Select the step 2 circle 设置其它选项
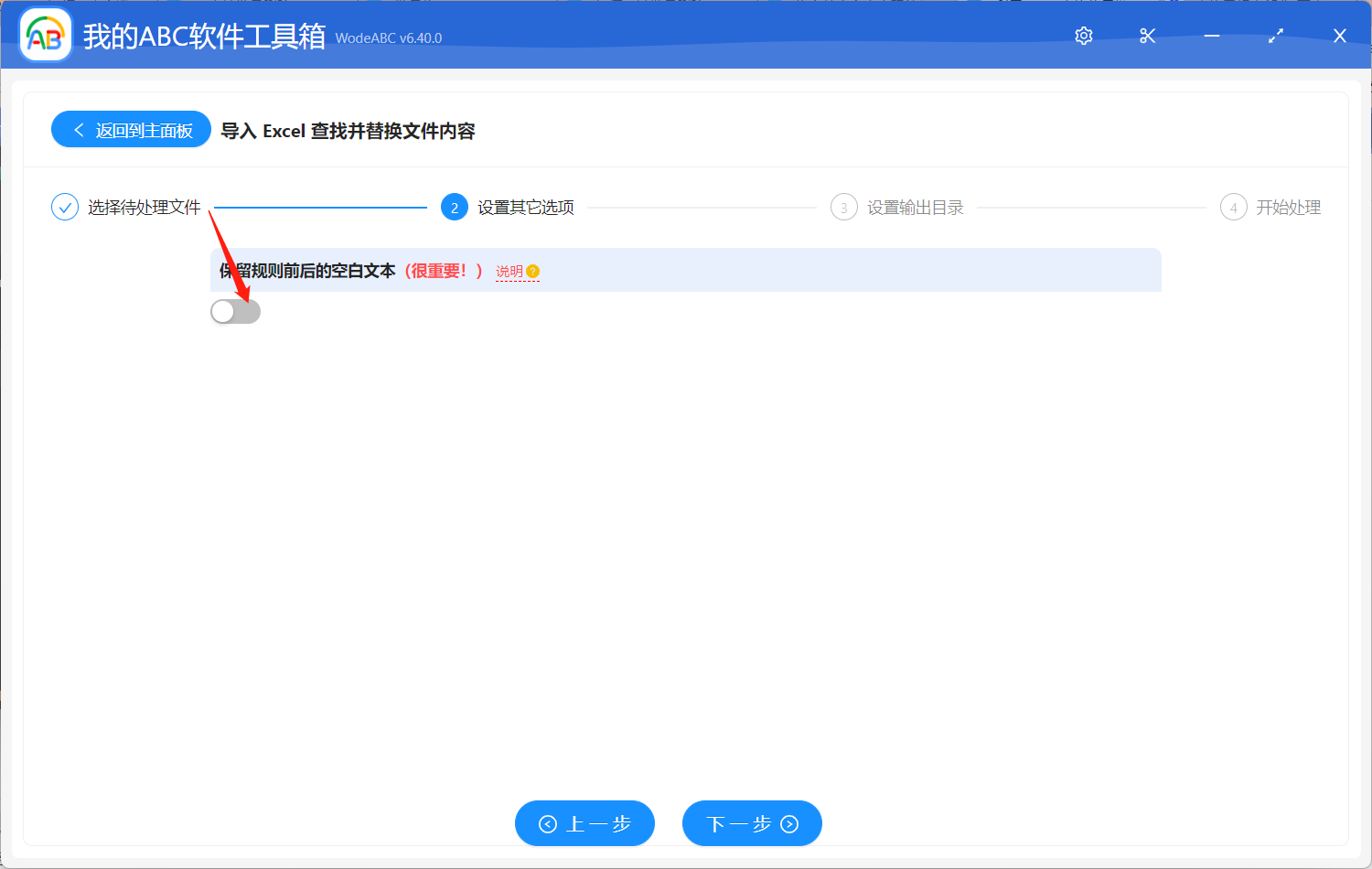Image resolution: width=1372 pixels, height=869 pixels. coord(455,207)
